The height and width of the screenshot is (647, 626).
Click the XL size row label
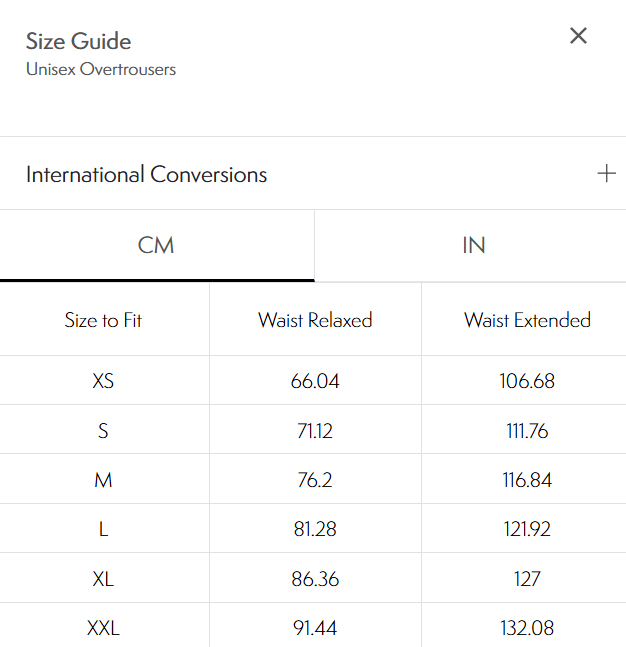click(x=103, y=578)
